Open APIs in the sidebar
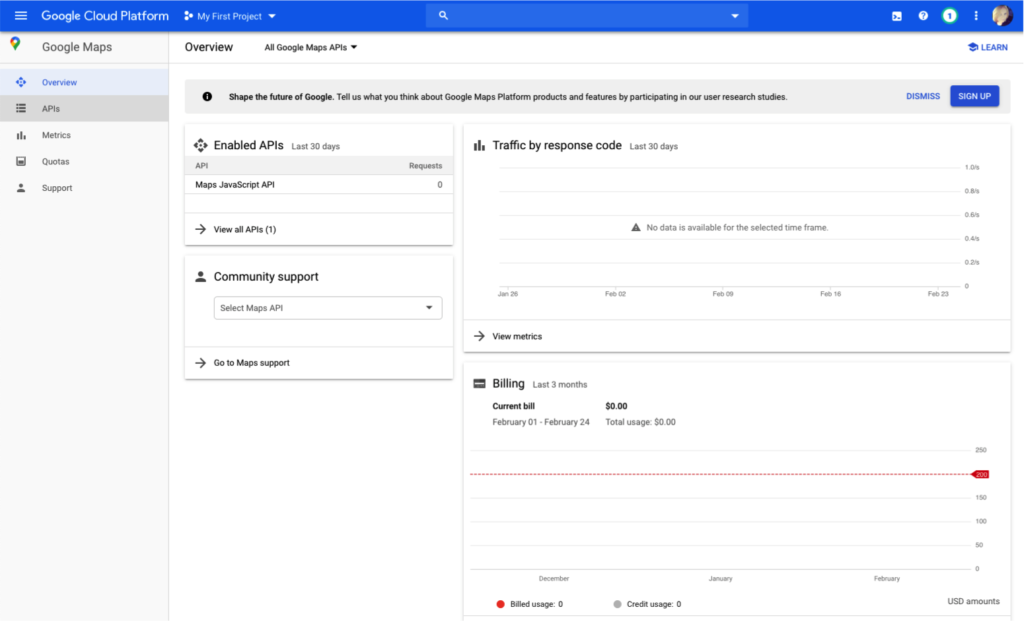This screenshot has height=622, width=1024. click(84, 108)
